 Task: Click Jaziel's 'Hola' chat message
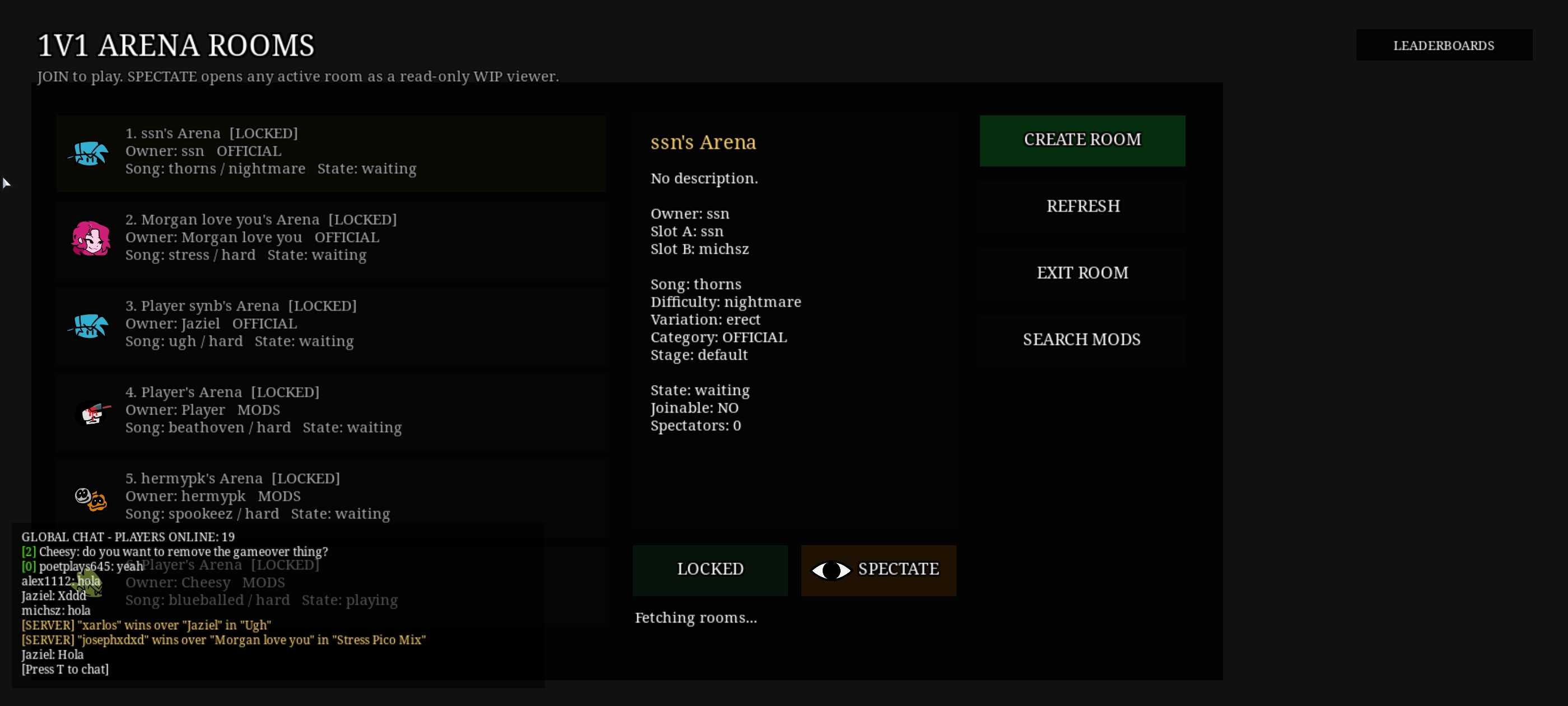pyautogui.click(x=52, y=655)
